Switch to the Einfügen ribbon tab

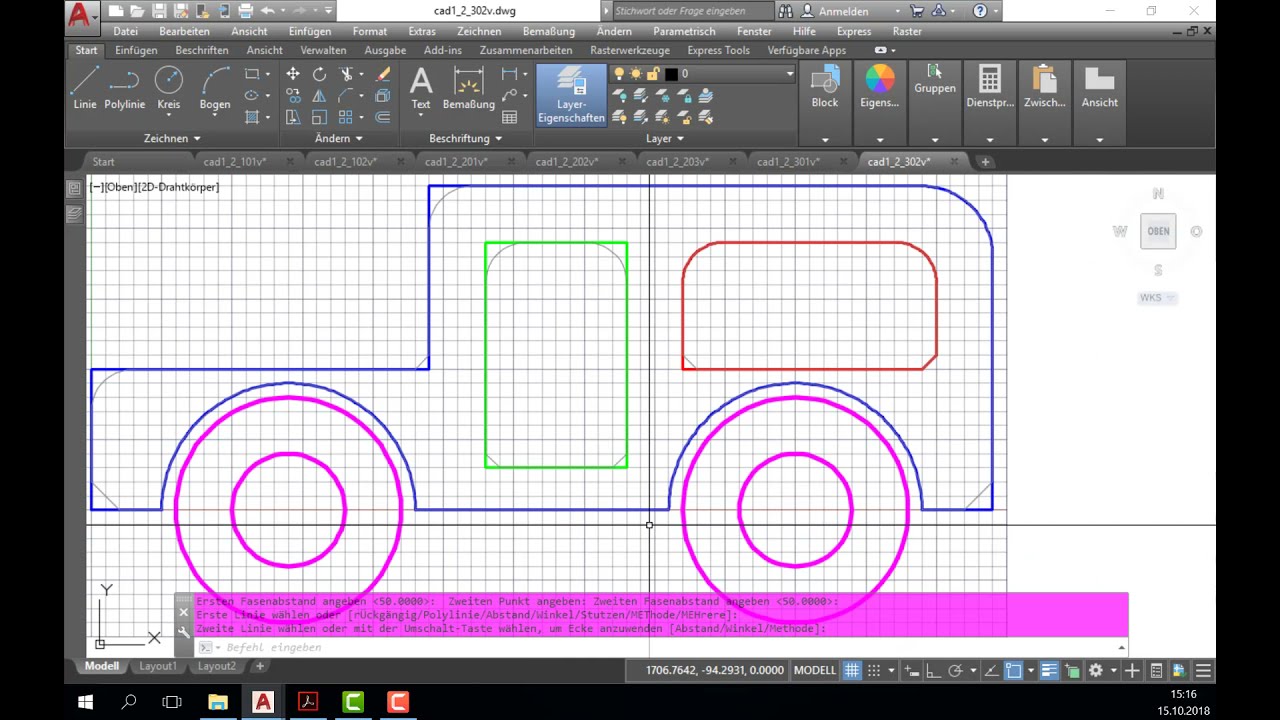click(x=136, y=50)
